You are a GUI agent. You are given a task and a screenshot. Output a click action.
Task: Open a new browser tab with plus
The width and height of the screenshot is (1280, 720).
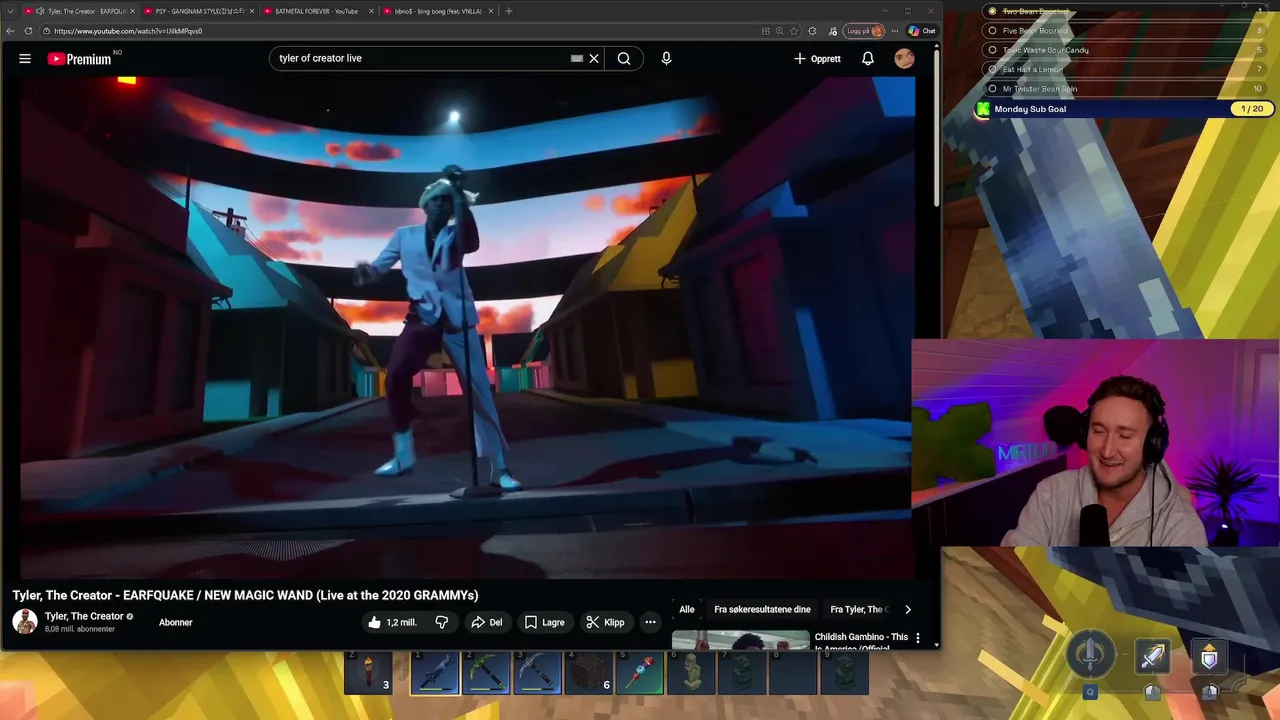(x=509, y=11)
